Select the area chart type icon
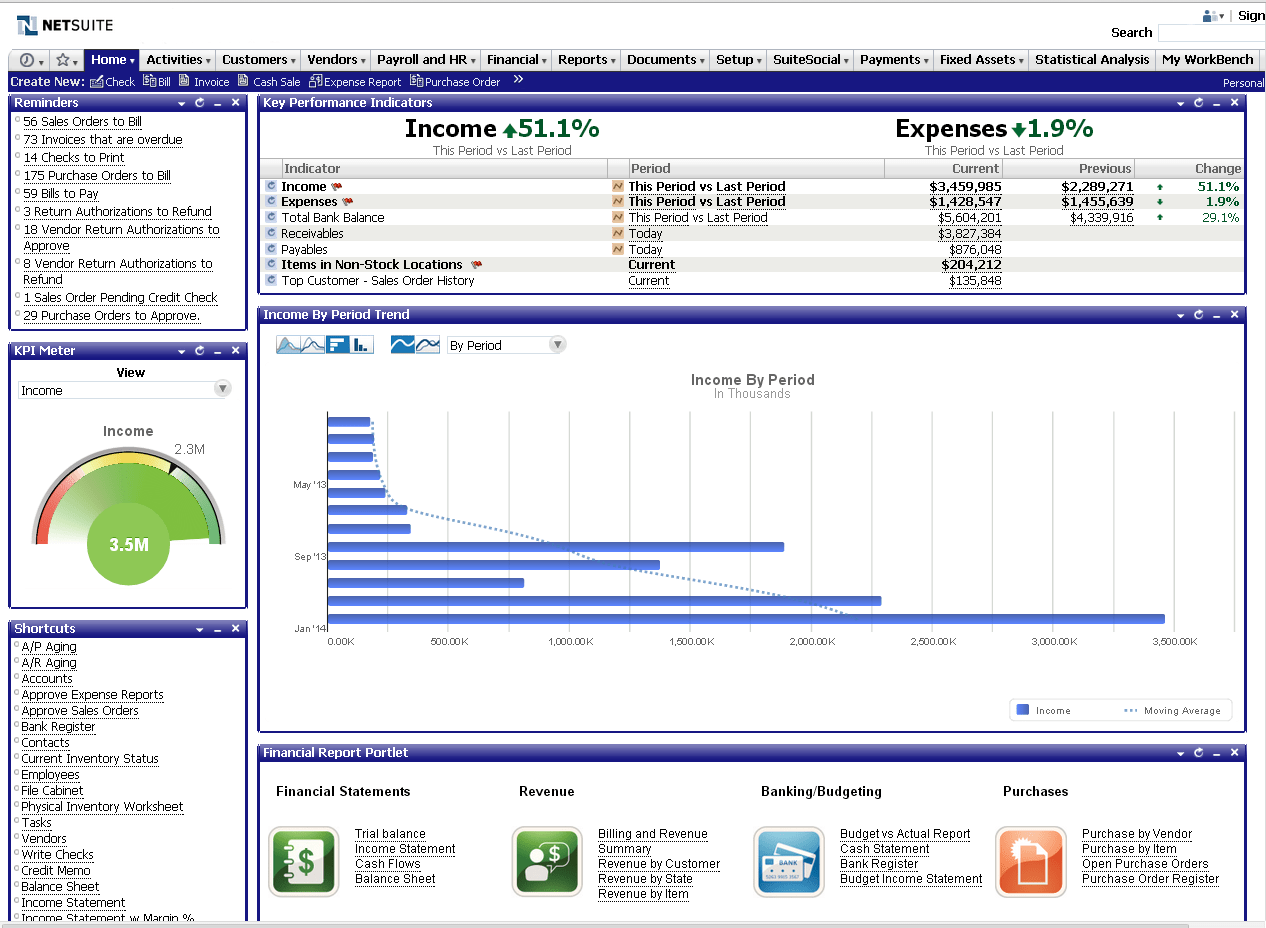The image size is (1266, 928). (288, 345)
